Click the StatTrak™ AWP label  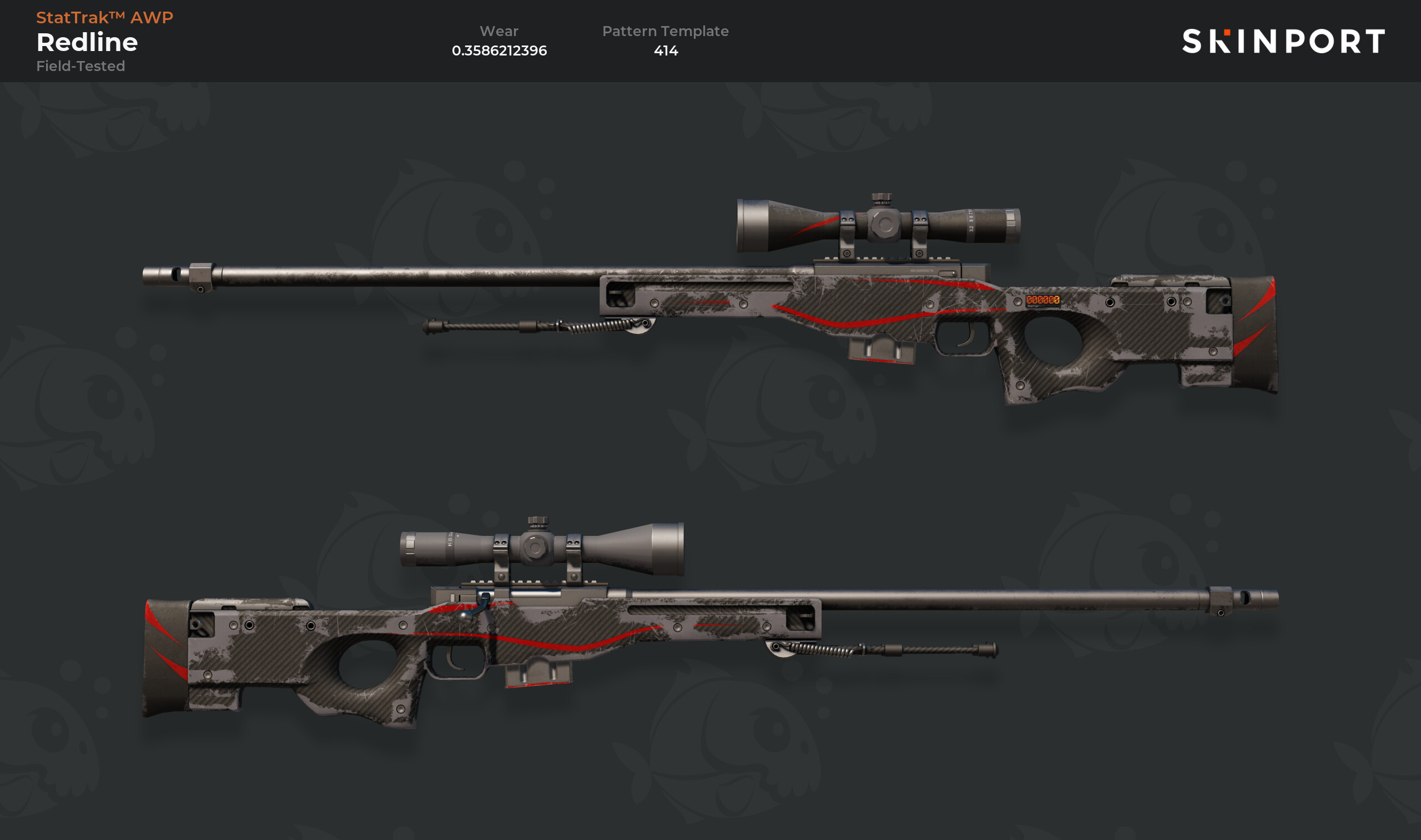pos(105,17)
